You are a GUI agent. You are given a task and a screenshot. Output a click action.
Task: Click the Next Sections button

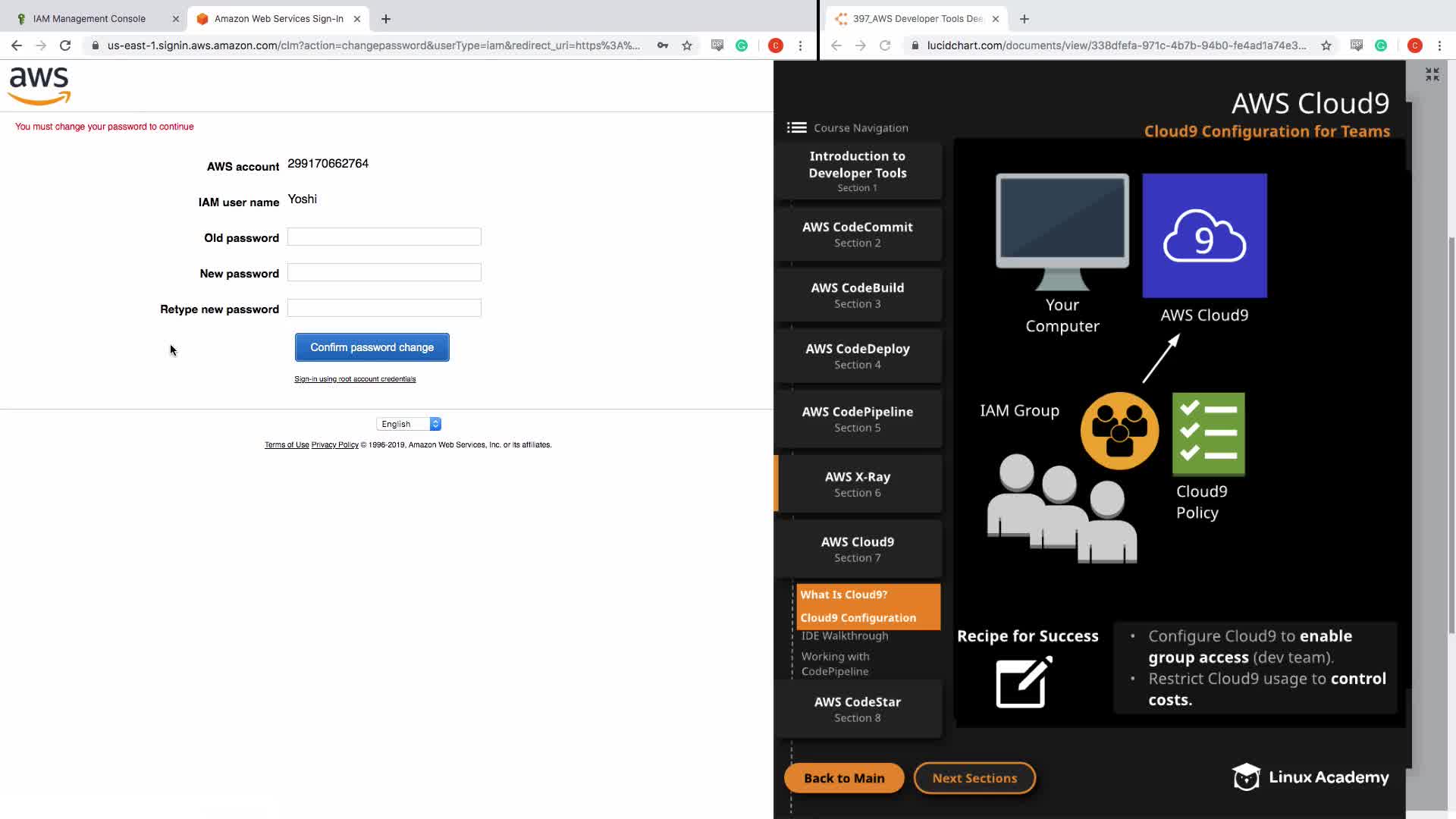point(974,778)
